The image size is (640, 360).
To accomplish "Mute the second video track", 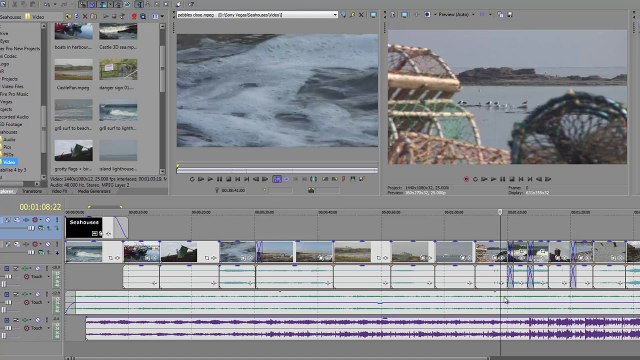I will (48, 244).
